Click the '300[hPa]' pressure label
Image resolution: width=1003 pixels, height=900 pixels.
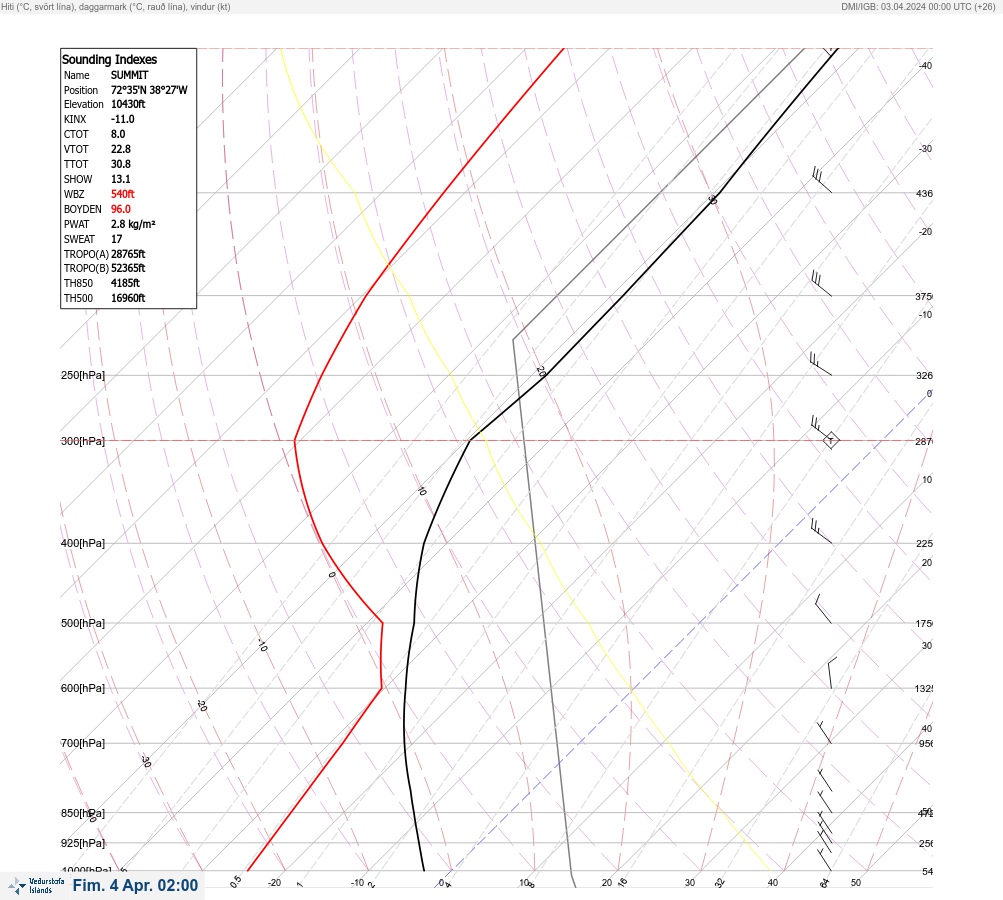coord(83,441)
